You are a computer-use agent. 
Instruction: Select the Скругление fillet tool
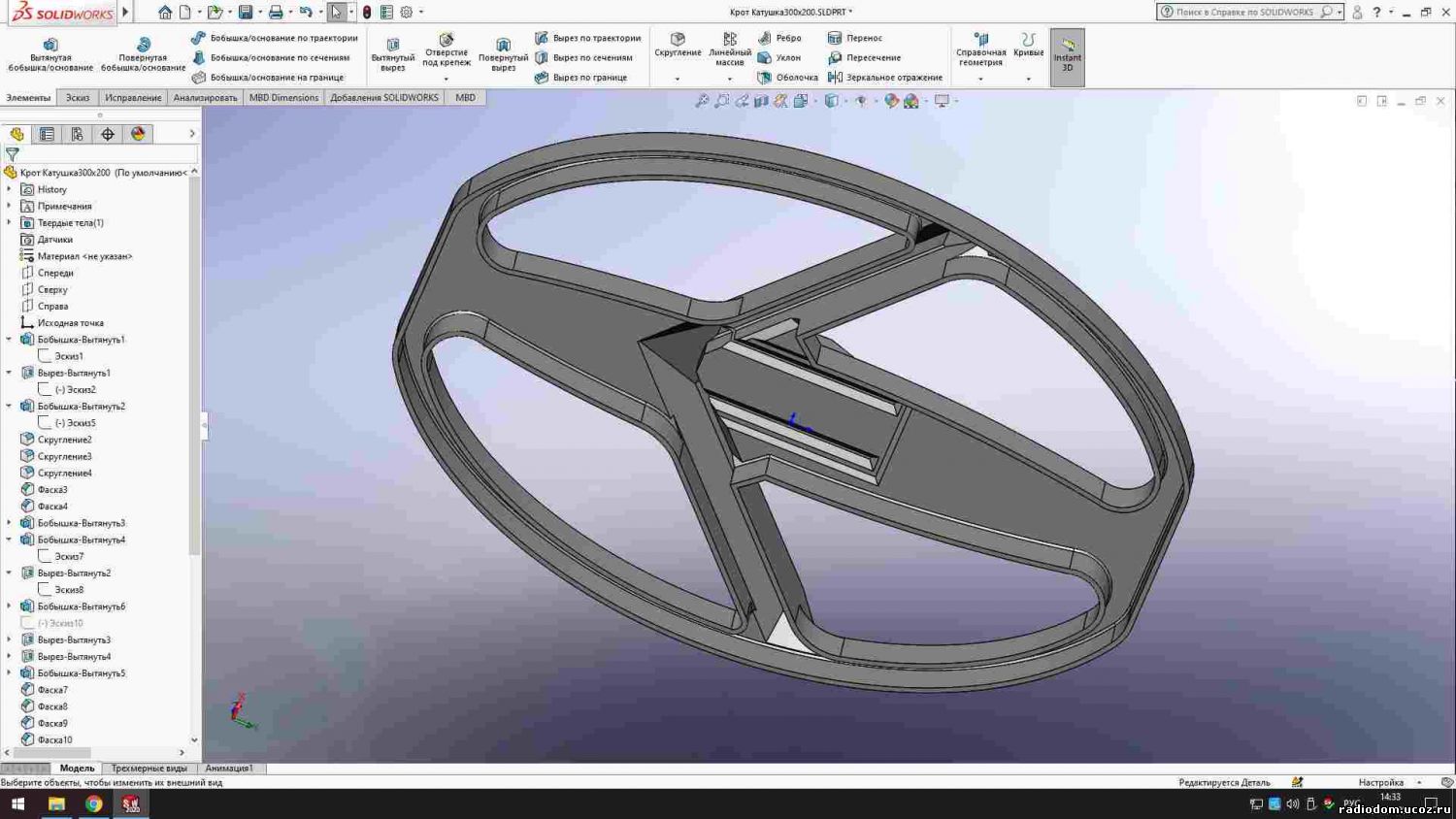click(678, 45)
